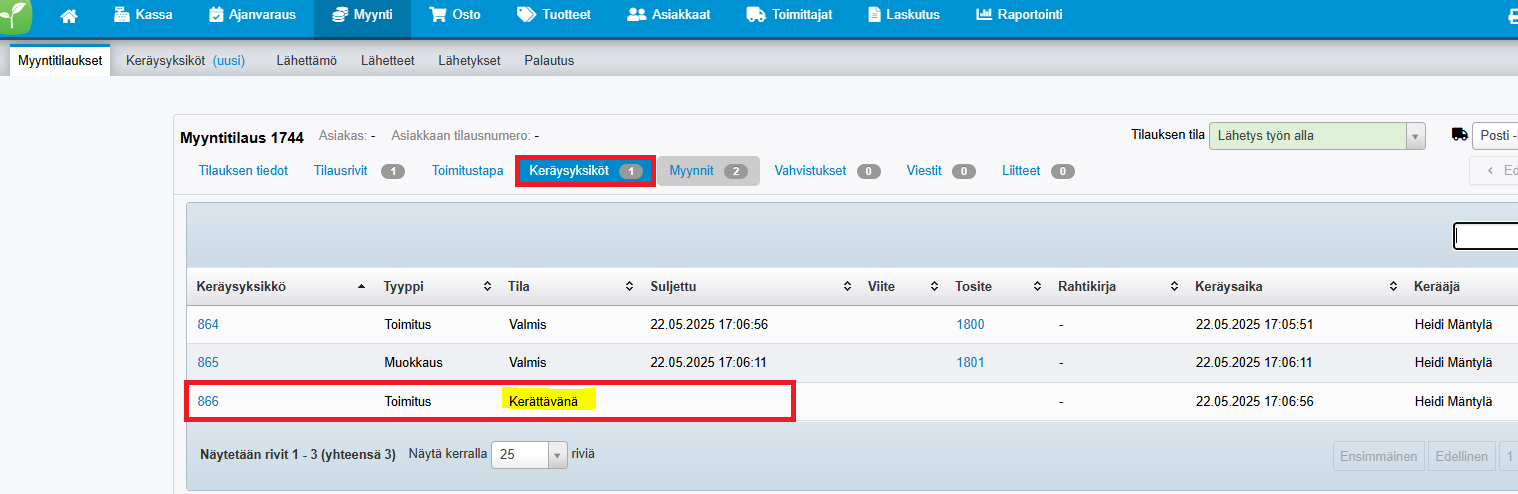Viewport: 1518px width, 494px height.
Task: Click sort arrows on Keräysaika column
Action: point(1393,287)
